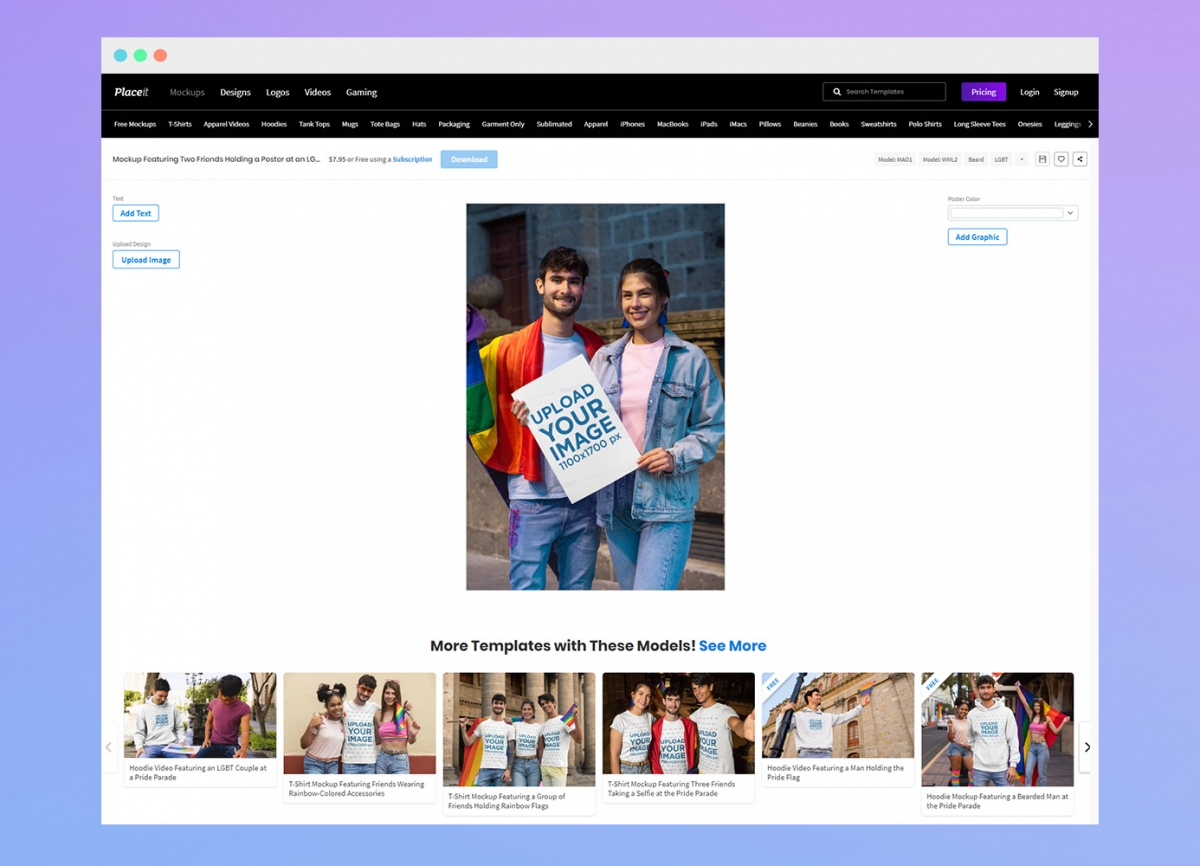Click the Placeit logo
The width and height of the screenshot is (1200, 866).
[131, 92]
